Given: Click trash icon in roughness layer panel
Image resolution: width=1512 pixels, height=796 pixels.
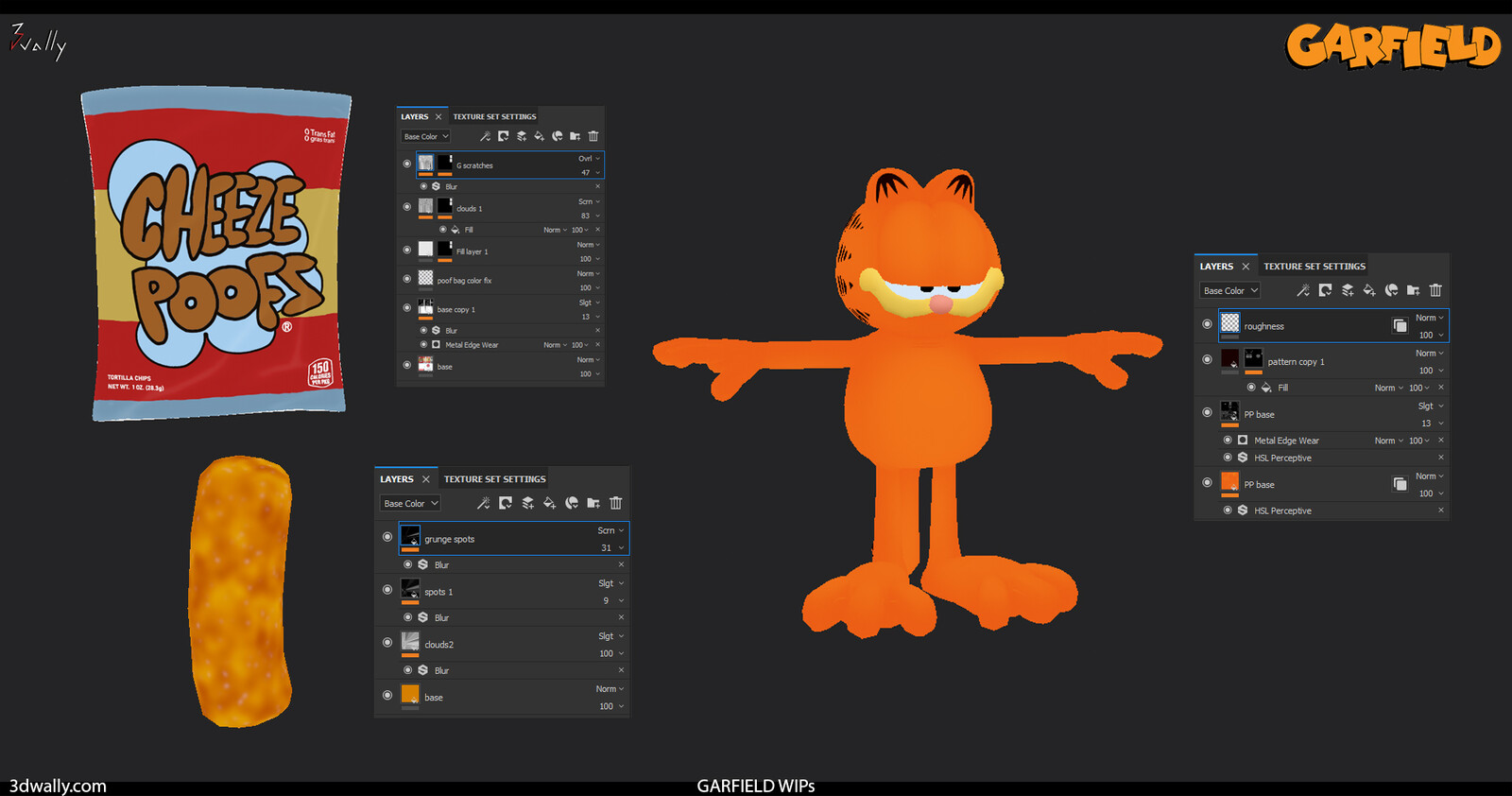Looking at the screenshot, I should coord(1435,290).
